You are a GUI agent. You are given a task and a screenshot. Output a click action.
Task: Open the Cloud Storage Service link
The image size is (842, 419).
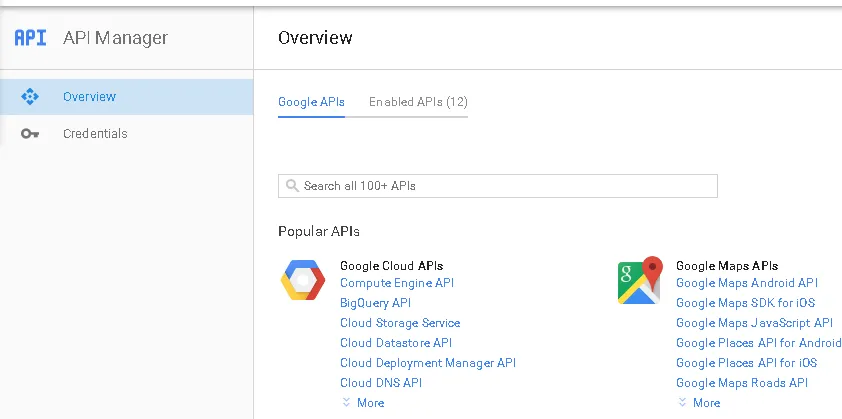click(400, 323)
